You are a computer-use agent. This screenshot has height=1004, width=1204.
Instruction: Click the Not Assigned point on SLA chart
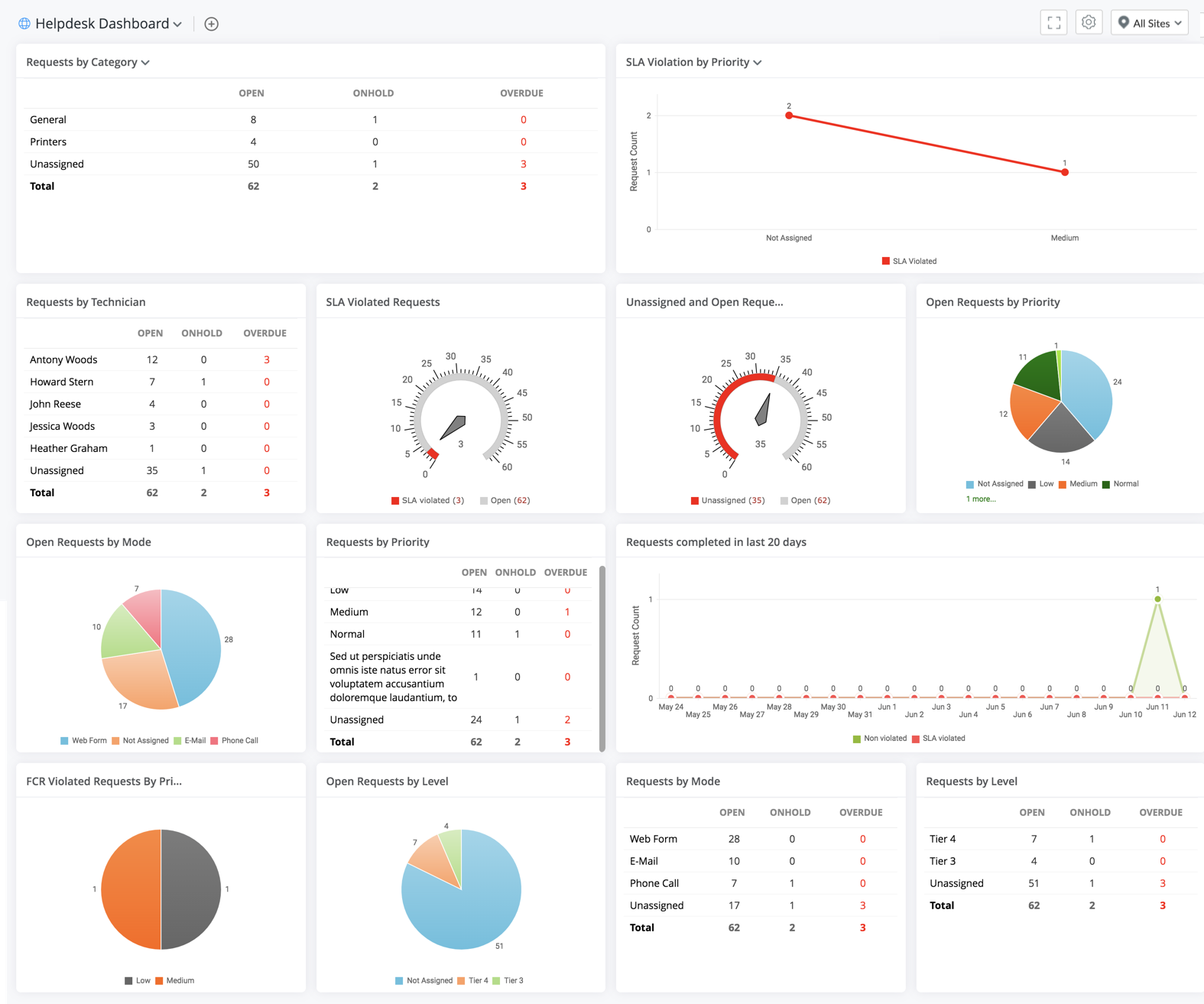(x=789, y=115)
